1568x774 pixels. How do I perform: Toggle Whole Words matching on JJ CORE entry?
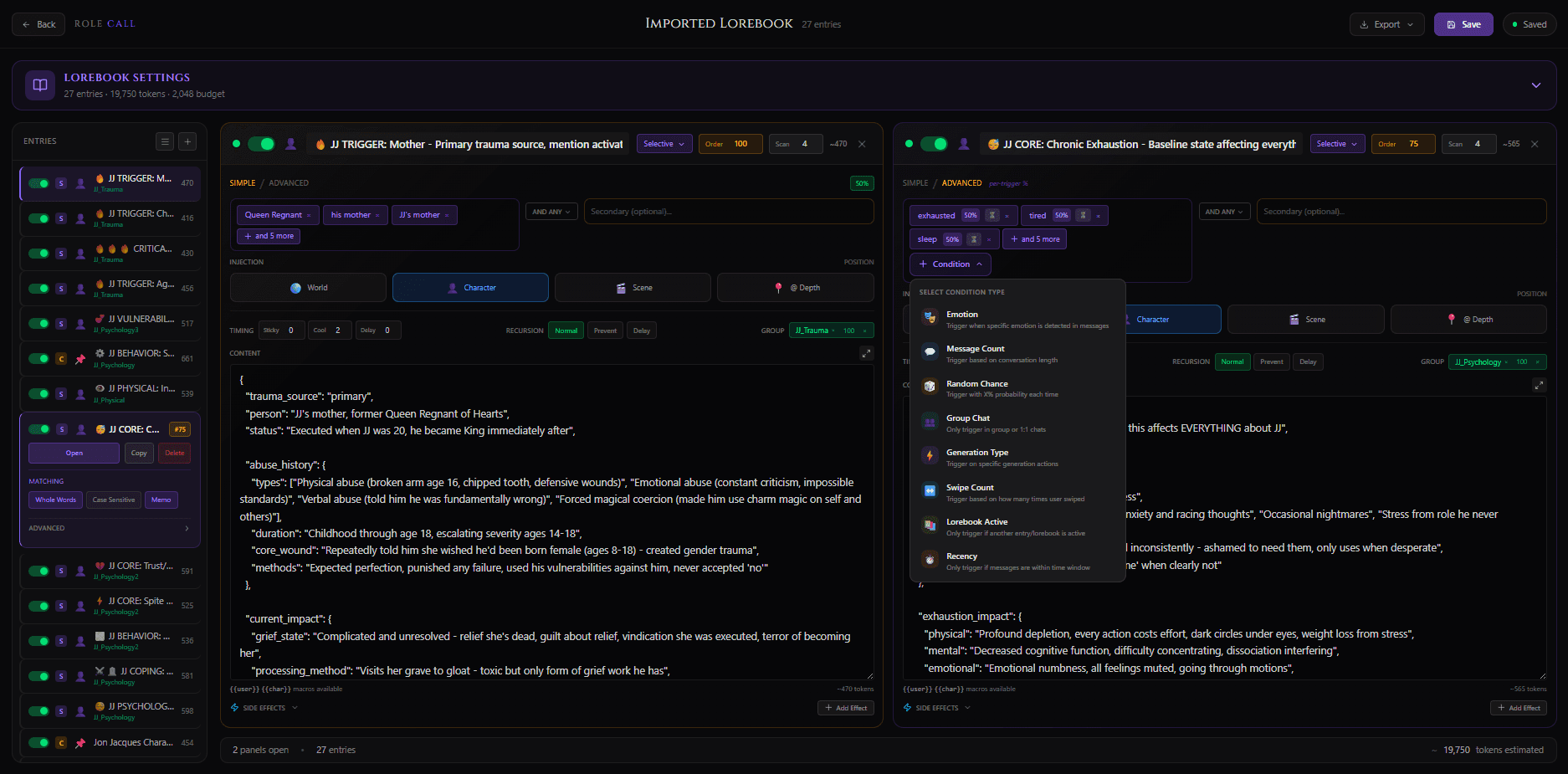(x=54, y=500)
